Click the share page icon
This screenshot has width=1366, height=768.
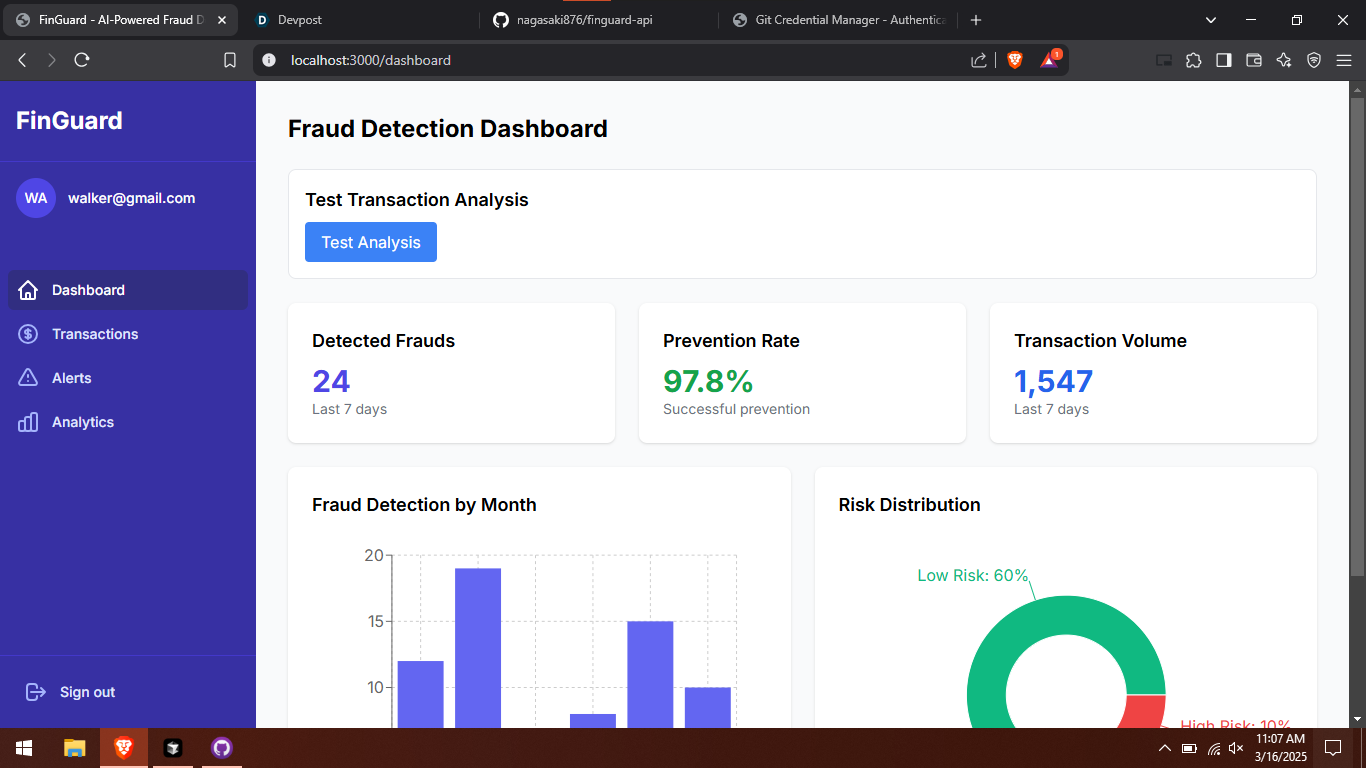(x=979, y=60)
